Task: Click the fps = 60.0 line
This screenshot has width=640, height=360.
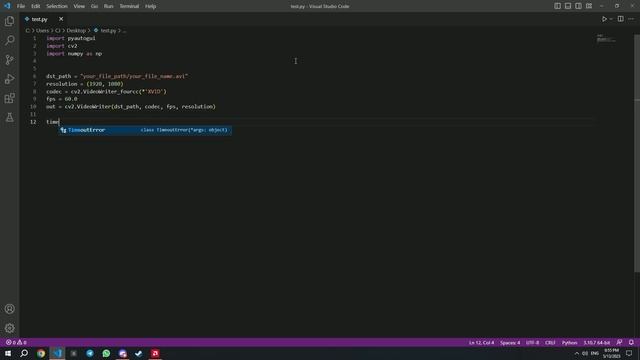Action: pos(62,99)
